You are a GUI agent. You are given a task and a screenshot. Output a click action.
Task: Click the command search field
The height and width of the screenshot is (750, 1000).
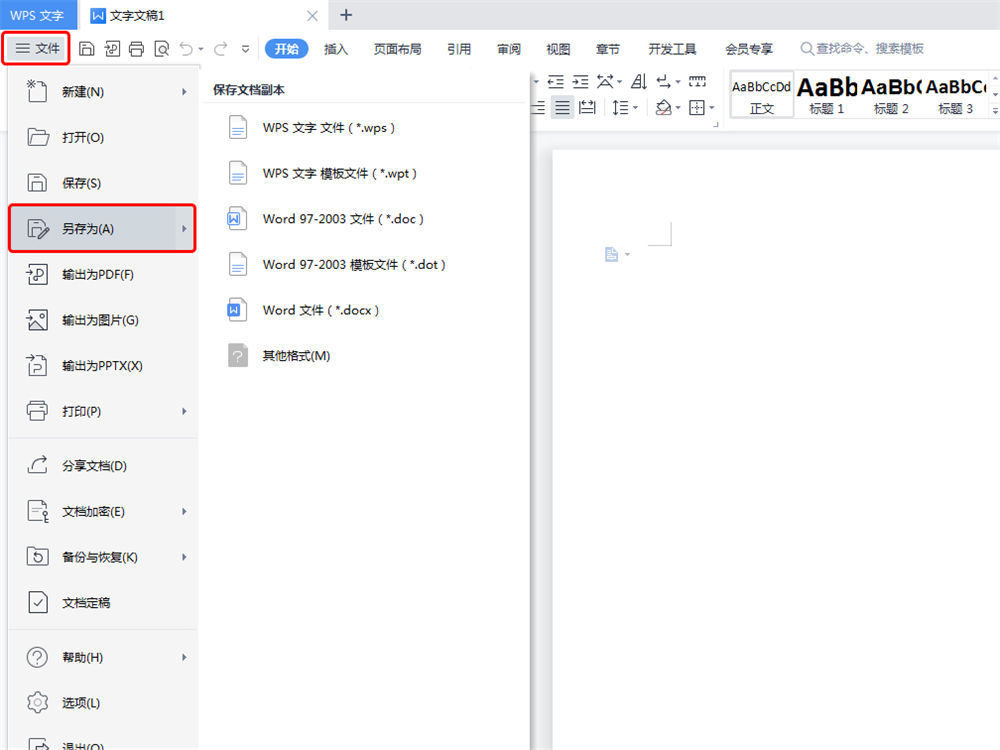(x=868, y=48)
